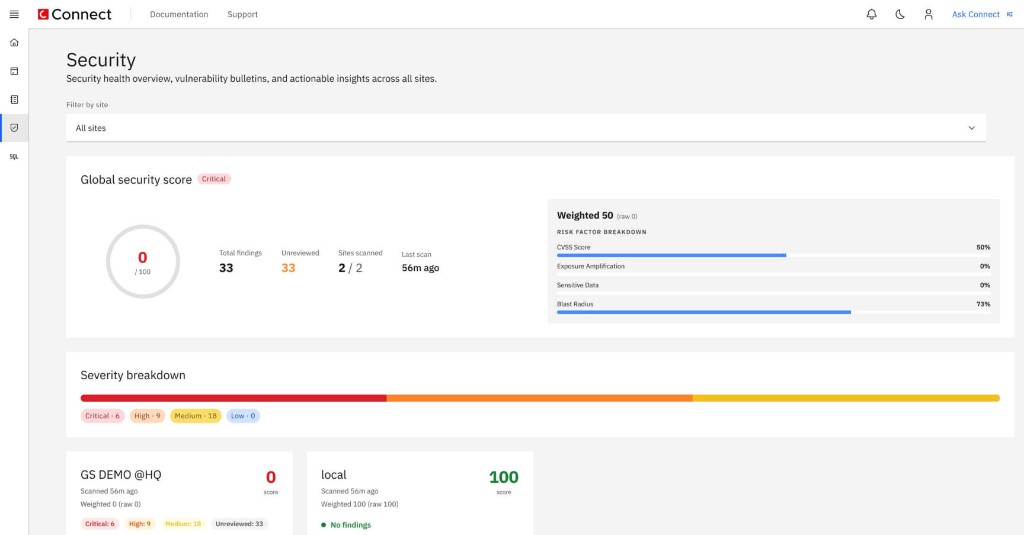Viewport: 1024px width, 535px height.
Task: Open the GS DEMO @HQ site card
Action: pos(180,493)
